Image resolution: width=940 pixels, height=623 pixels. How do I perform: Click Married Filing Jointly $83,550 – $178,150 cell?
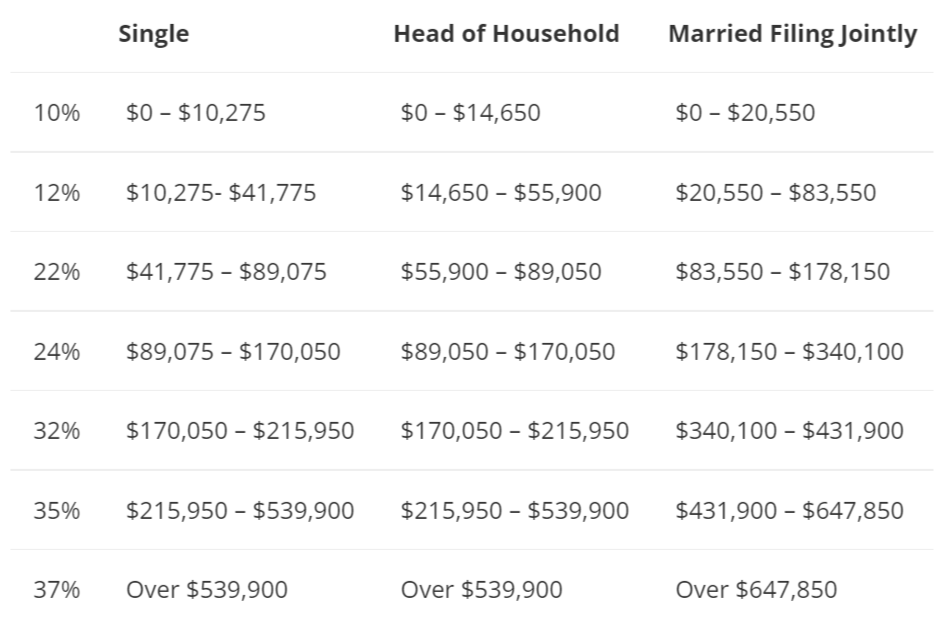(x=782, y=272)
